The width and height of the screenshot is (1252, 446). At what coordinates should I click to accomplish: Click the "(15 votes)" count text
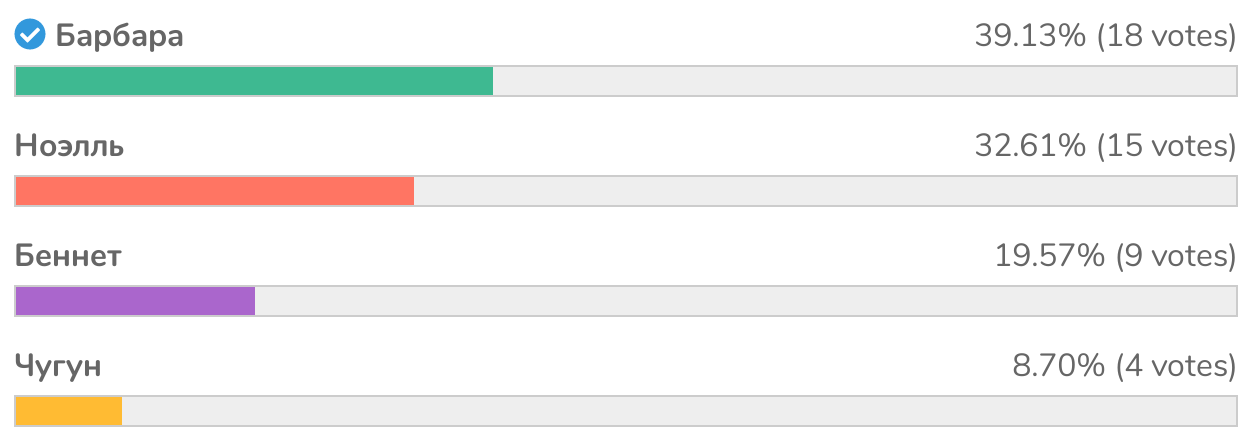[1167, 147]
